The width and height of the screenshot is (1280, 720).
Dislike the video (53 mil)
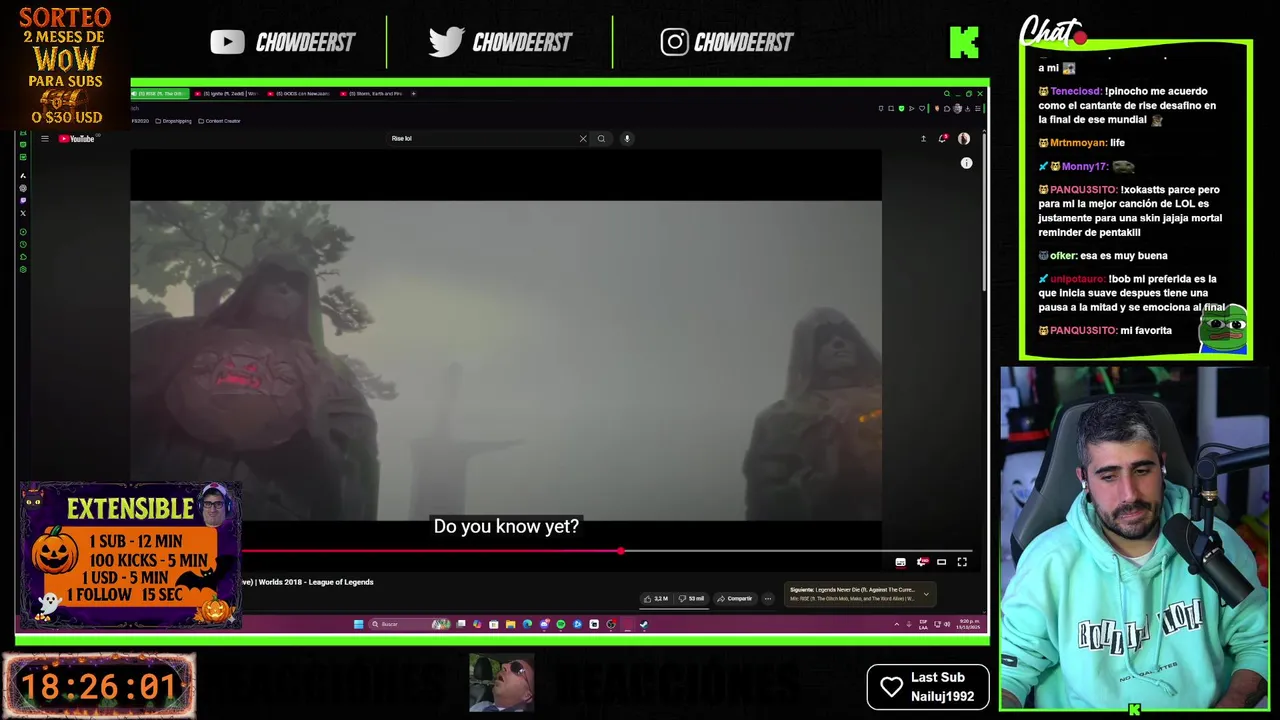691,599
